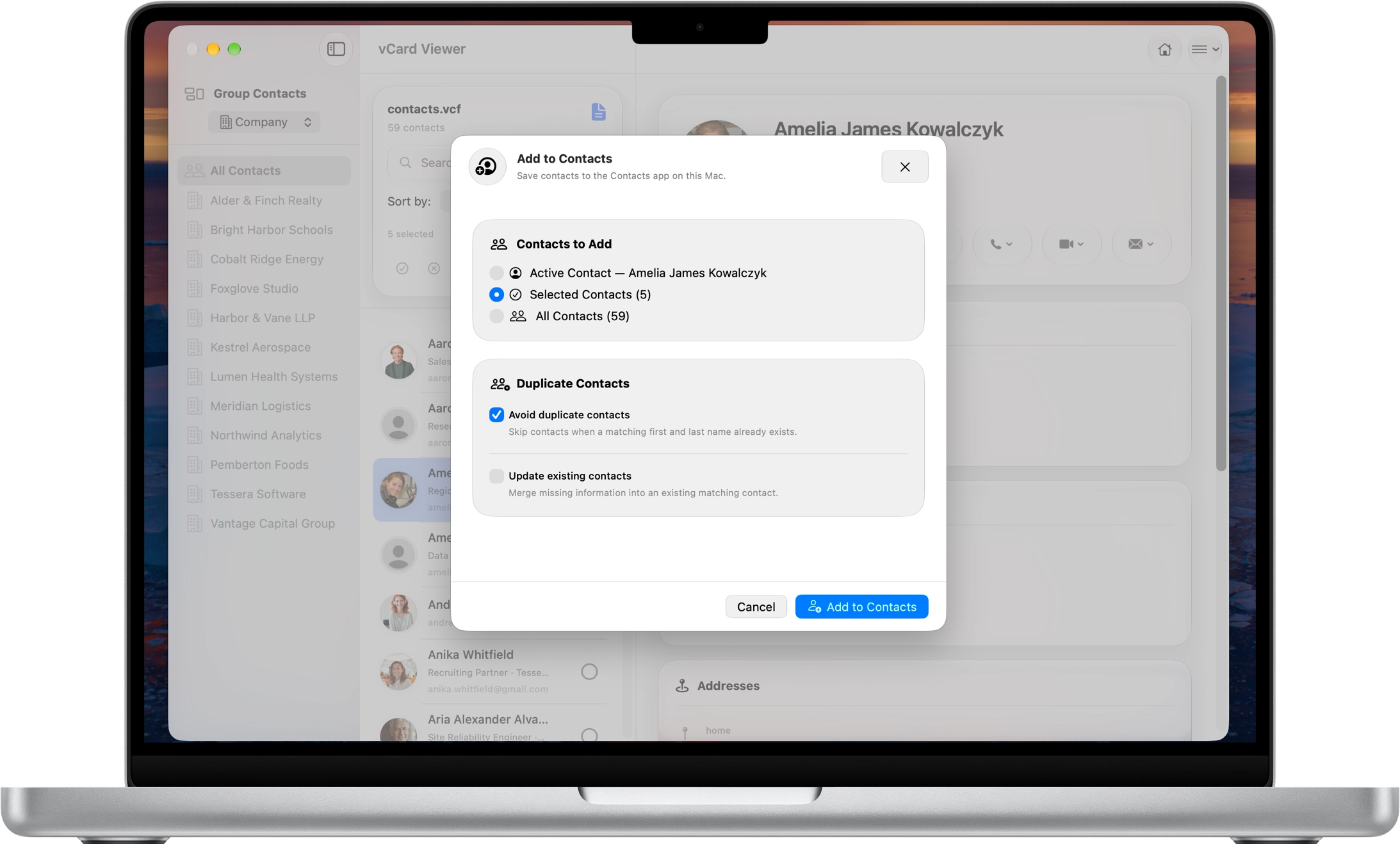This screenshot has width=1400, height=844.
Task: Open Lumen Health Systems group
Action: [x=264, y=377]
